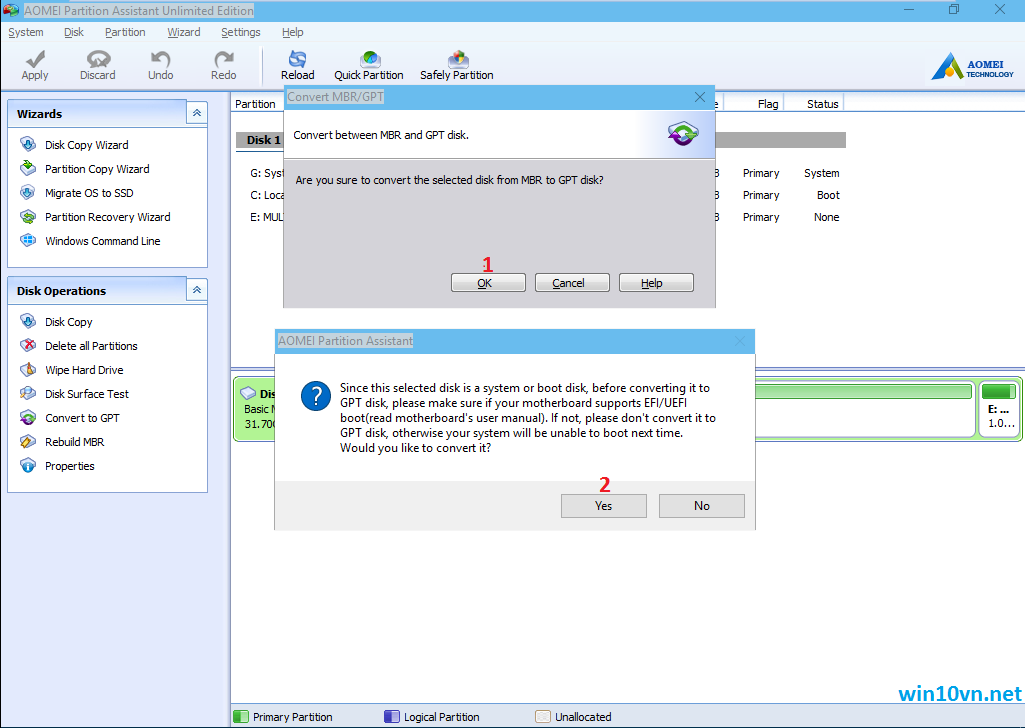The width and height of the screenshot is (1025, 728).
Task: Click Help in Convert MBR/GPT dialog
Action: [x=656, y=283]
